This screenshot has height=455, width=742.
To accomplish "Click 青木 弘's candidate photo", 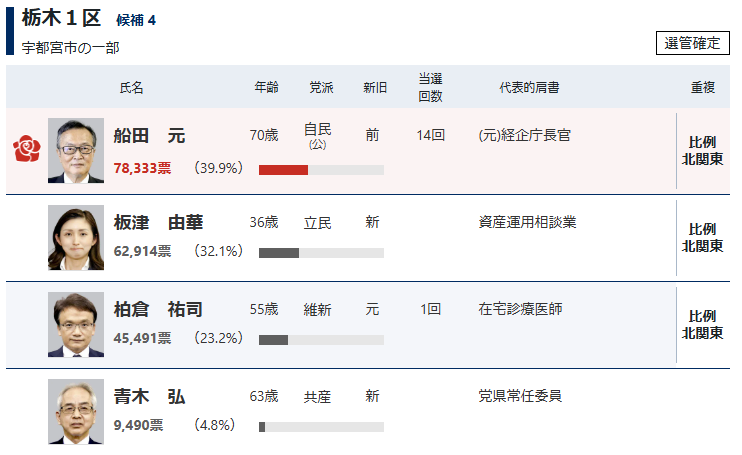I will (75, 412).
